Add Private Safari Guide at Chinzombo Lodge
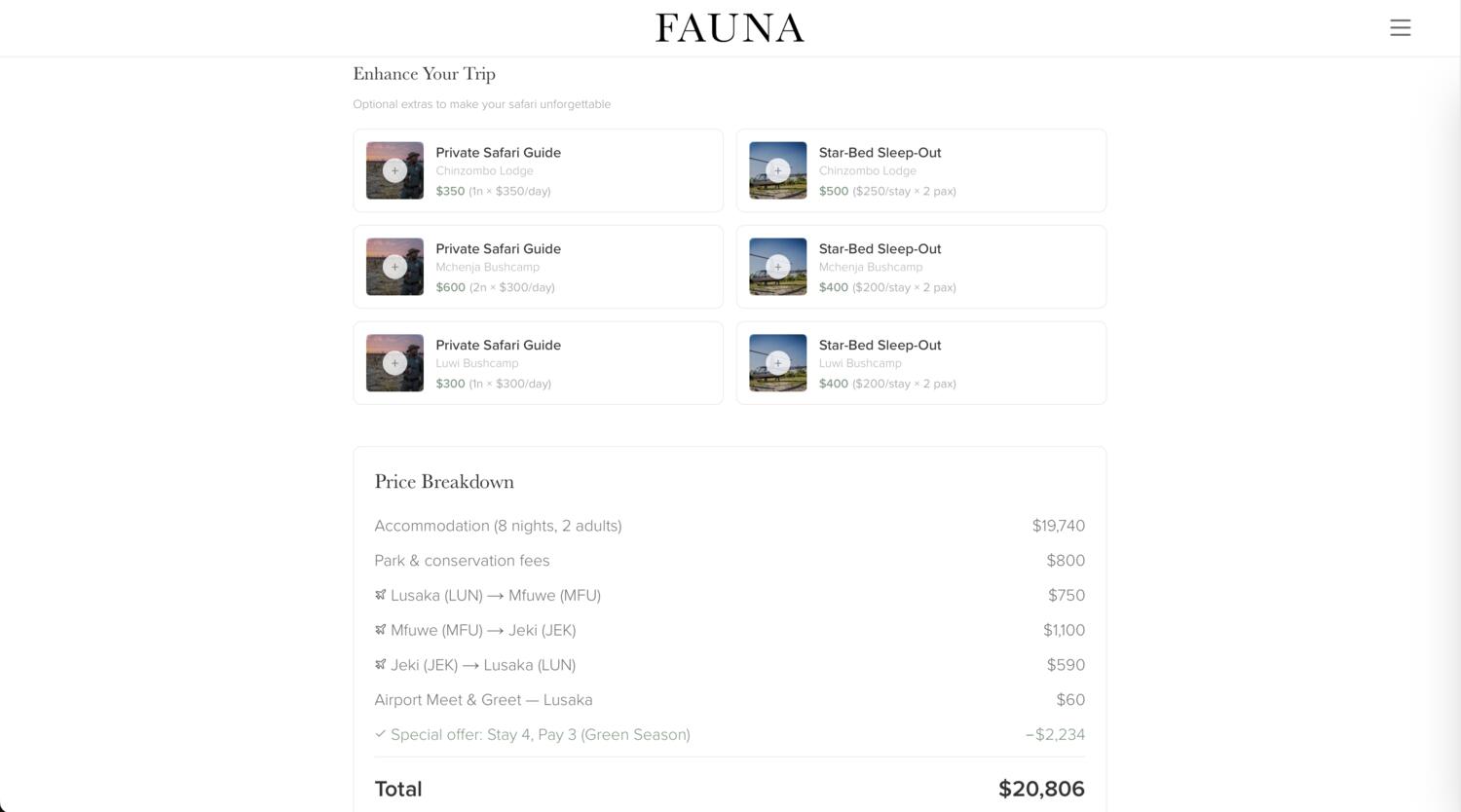Viewport: 1461px width, 812px height. pyautogui.click(x=394, y=170)
